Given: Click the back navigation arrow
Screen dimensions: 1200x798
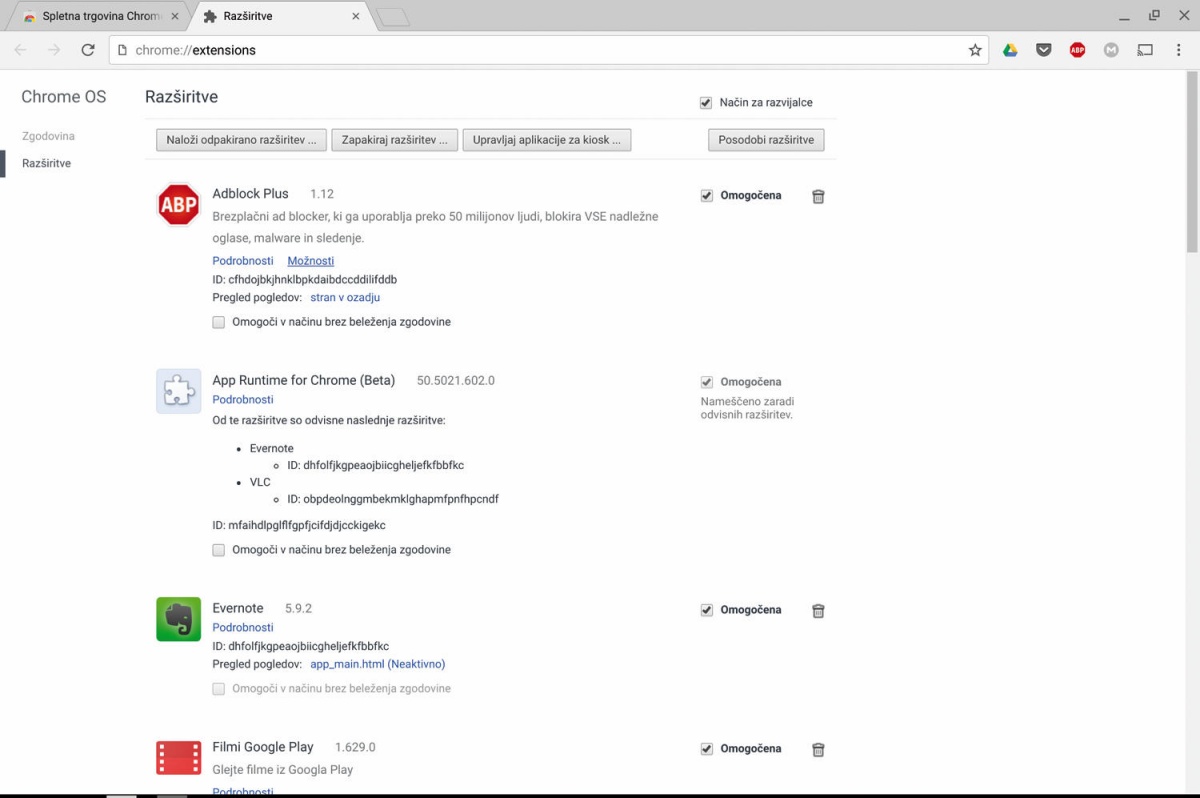Looking at the screenshot, I should (21, 50).
